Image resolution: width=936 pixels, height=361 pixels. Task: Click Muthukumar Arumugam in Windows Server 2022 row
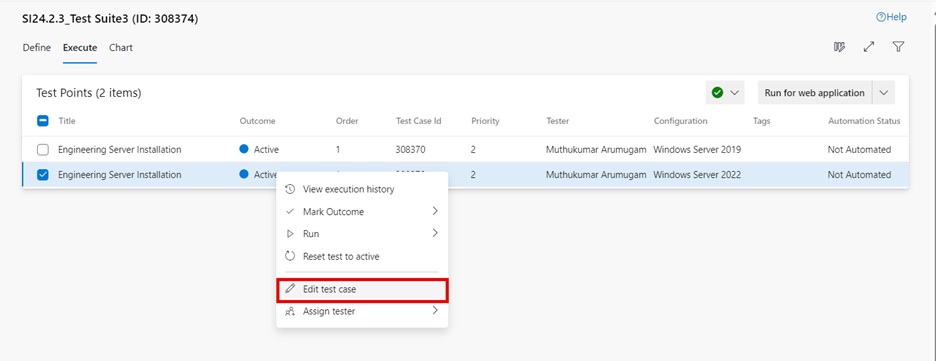coord(596,175)
